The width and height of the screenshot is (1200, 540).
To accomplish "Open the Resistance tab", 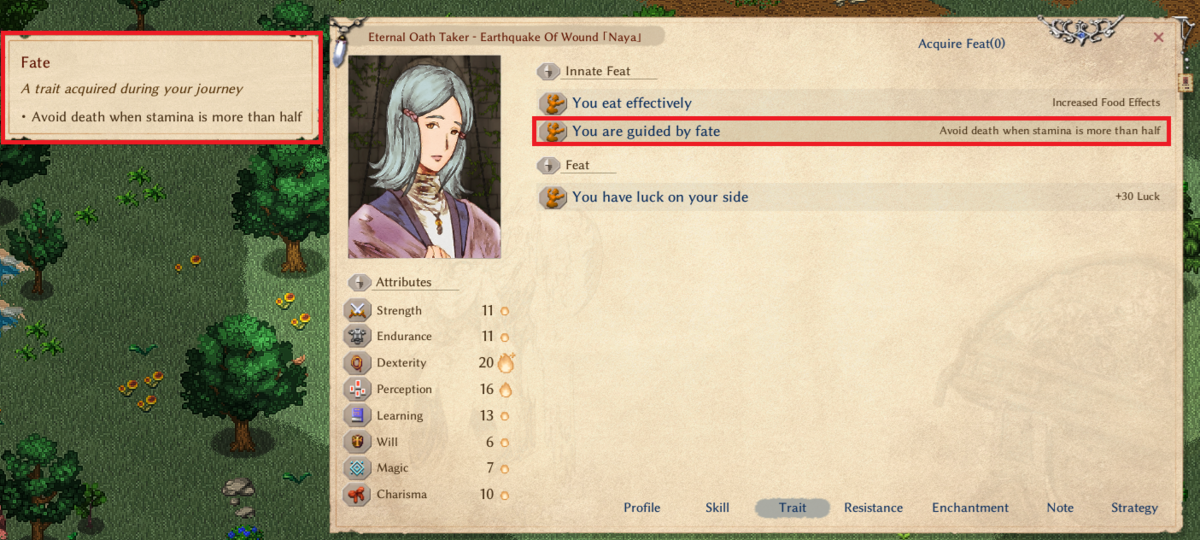I will 873,508.
